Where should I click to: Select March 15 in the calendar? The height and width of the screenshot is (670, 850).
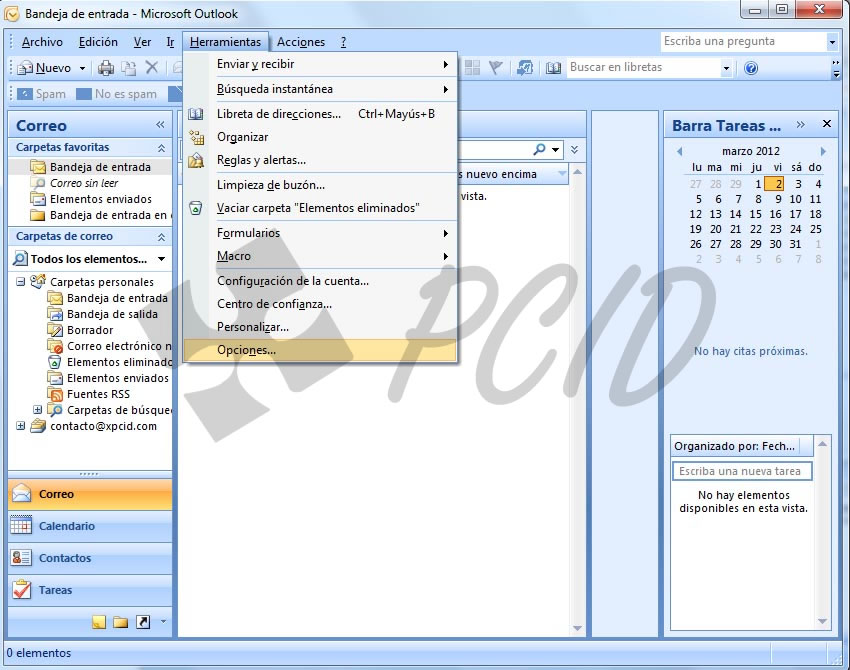756,214
